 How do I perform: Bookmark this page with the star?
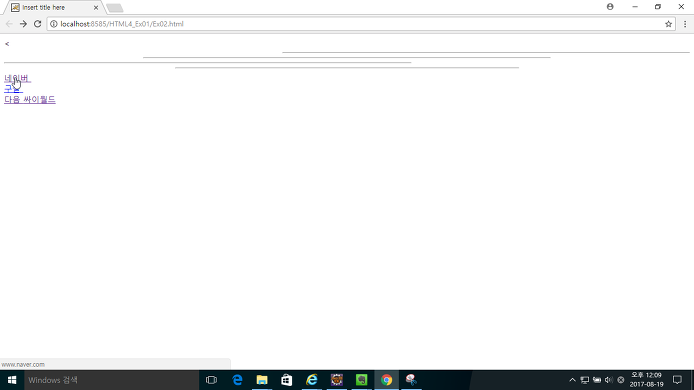tap(668, 24)
